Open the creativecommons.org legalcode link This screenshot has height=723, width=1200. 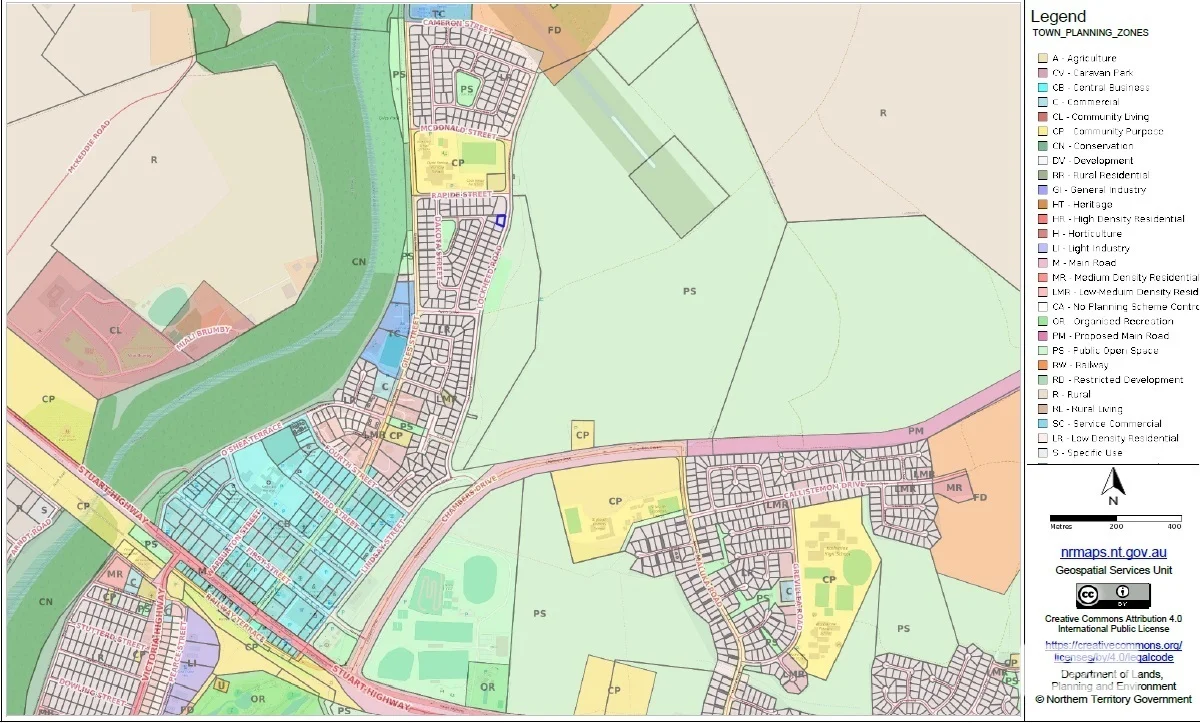point(1113,651)
